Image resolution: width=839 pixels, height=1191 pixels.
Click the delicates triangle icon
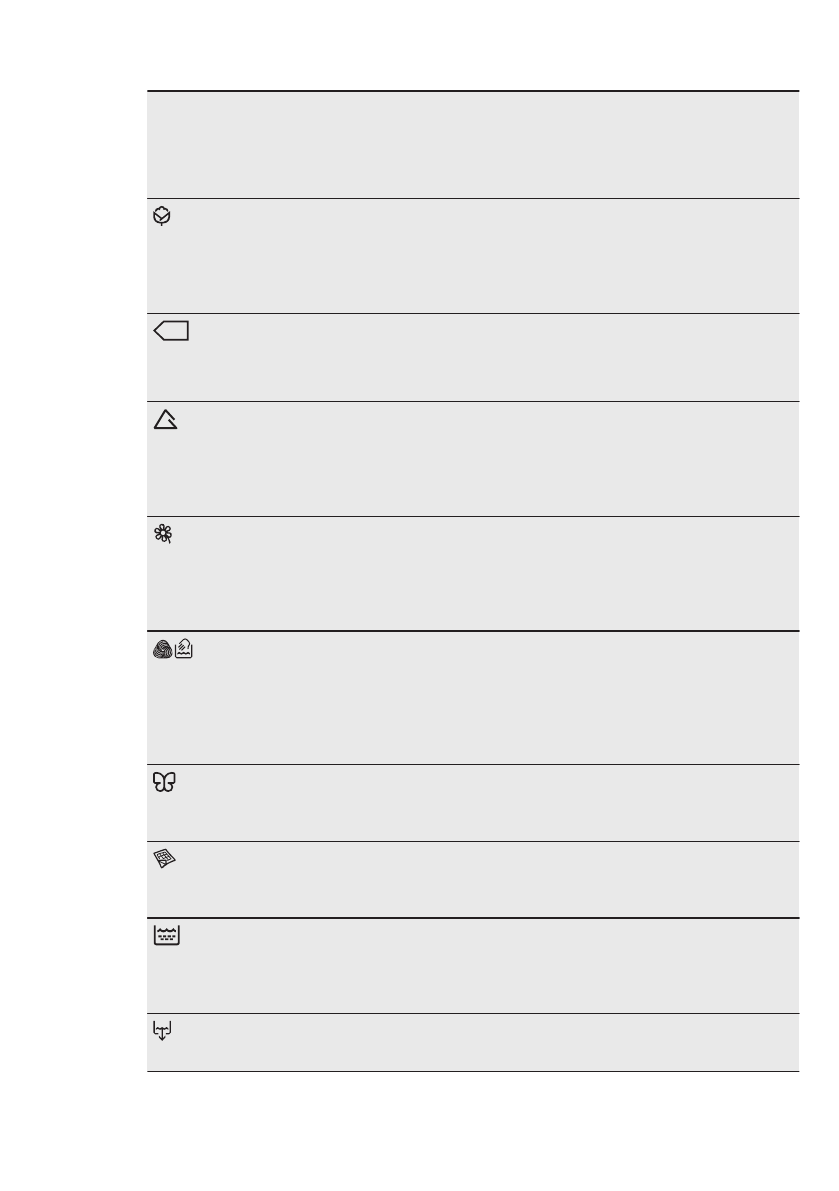coord(164,421)
